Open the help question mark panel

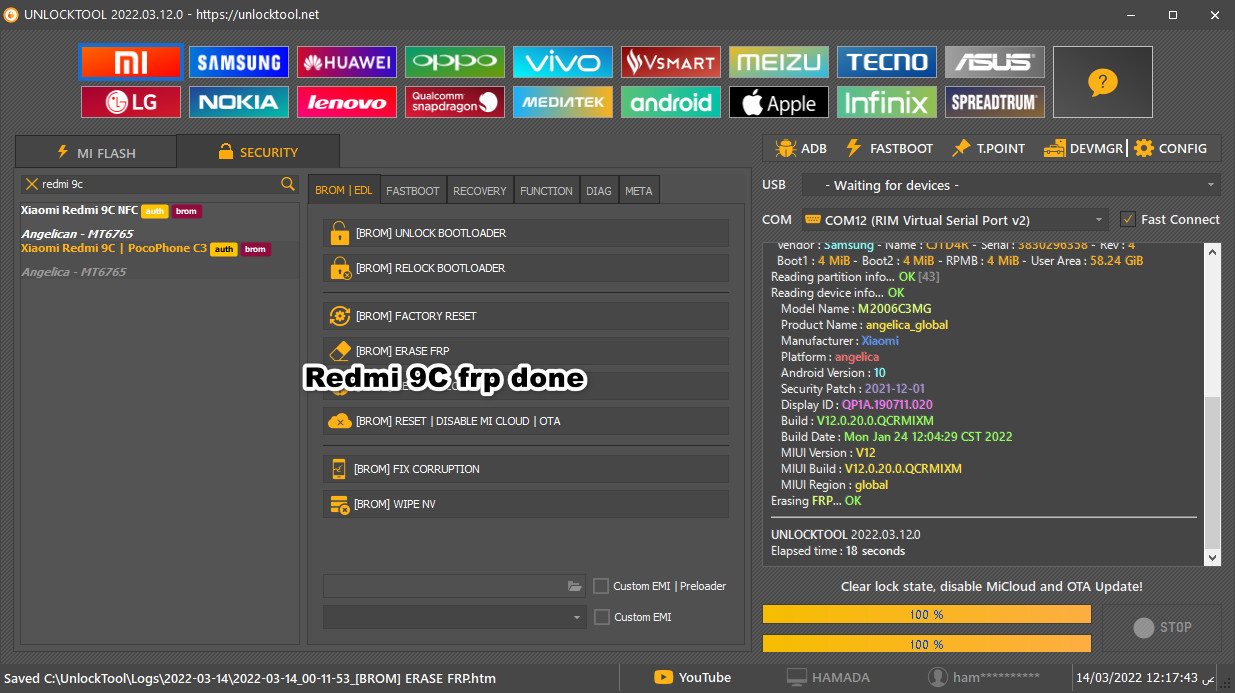tap(1102, 82)
